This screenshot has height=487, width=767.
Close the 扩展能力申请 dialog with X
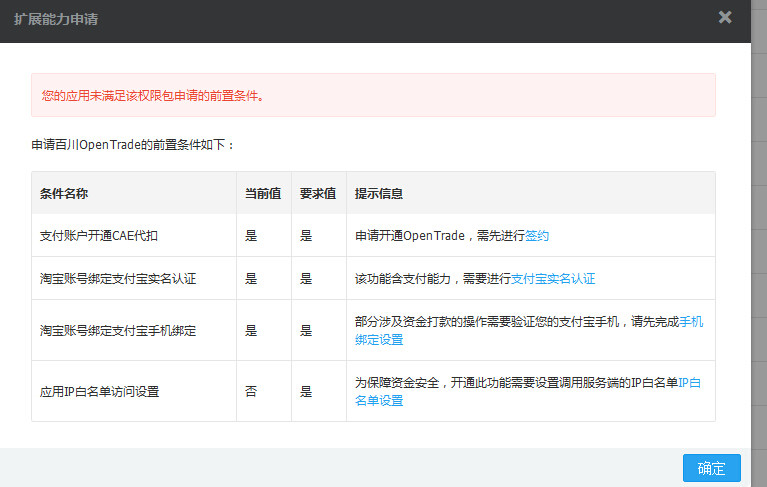click(725, 18)
